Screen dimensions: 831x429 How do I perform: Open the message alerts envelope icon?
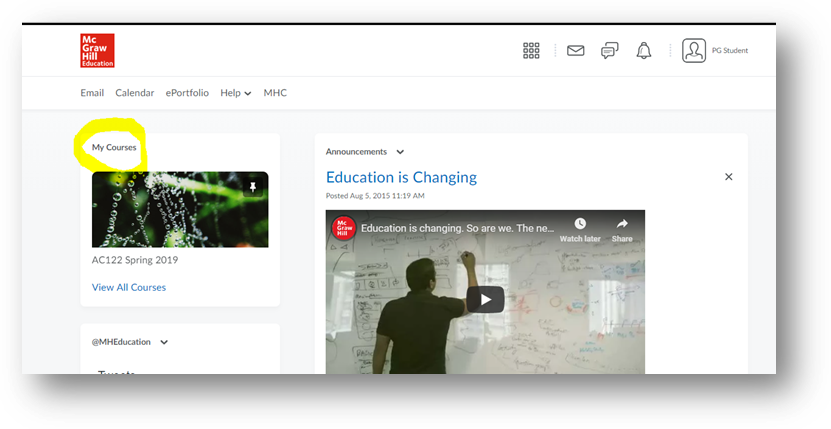[x=575, y=51]
